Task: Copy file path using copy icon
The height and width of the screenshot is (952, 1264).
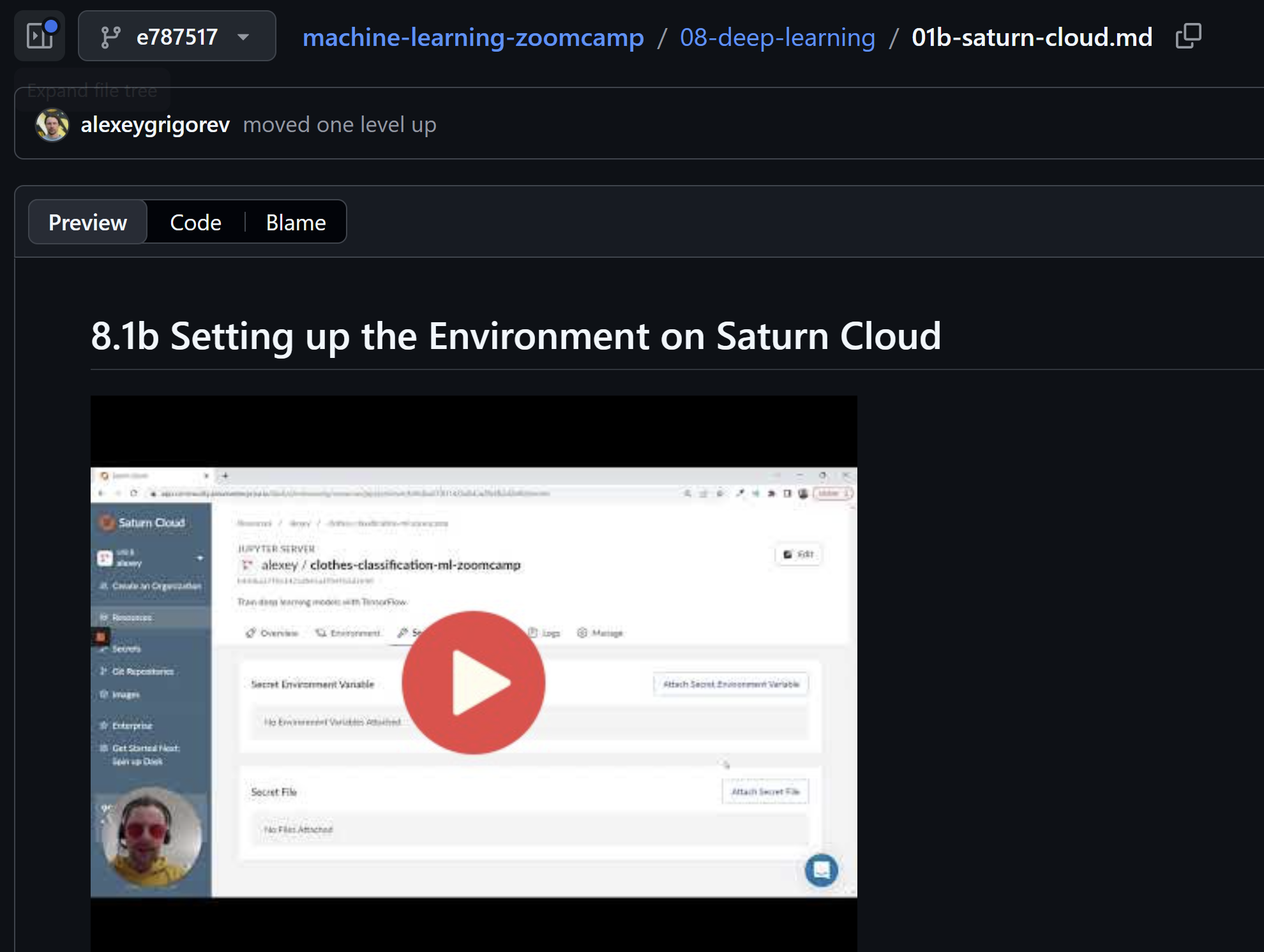Action: [x=1189, y=36]
